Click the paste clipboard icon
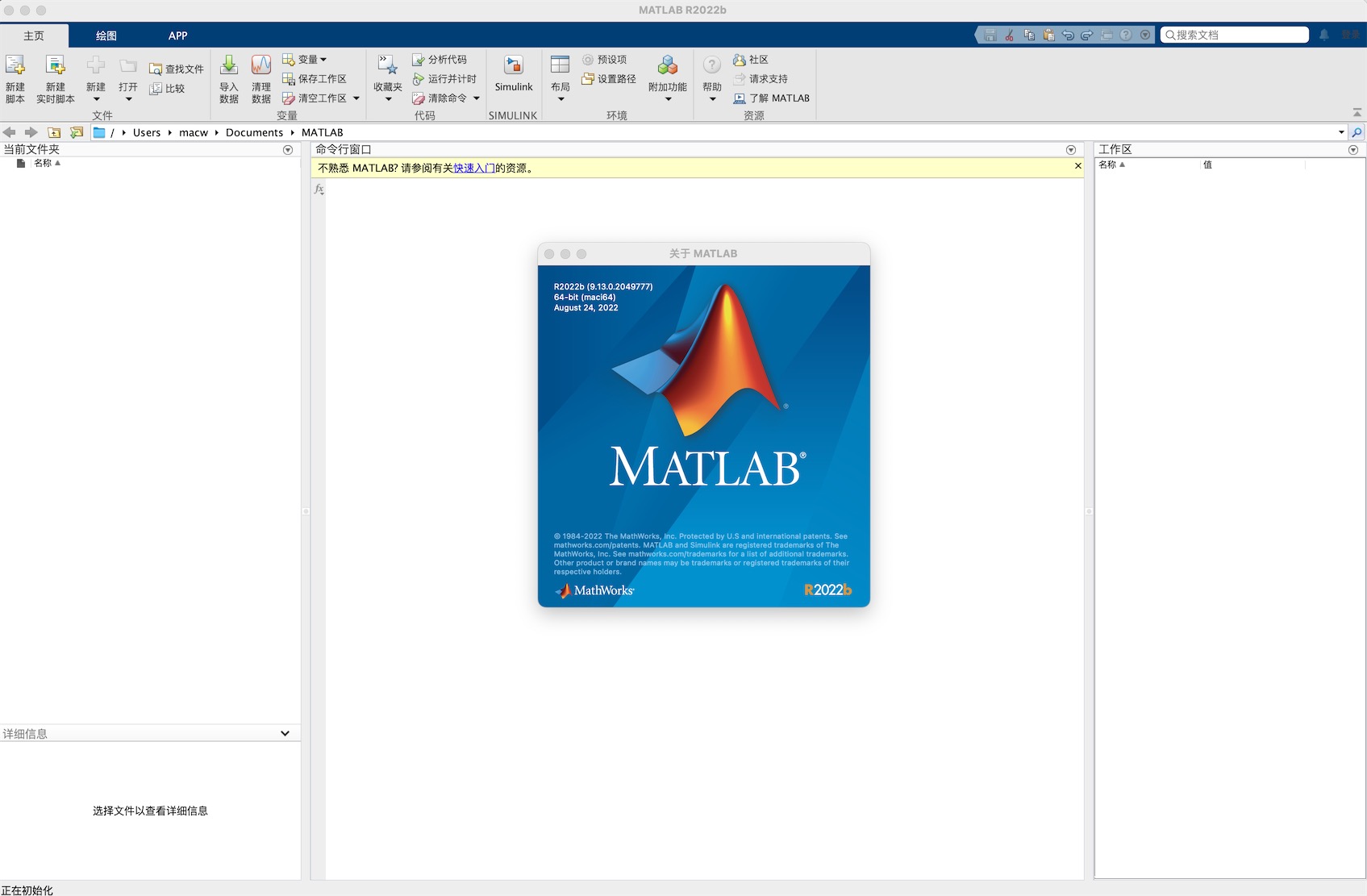The width and height of the screenshot is (1367, 896). tap(1048, 35)
